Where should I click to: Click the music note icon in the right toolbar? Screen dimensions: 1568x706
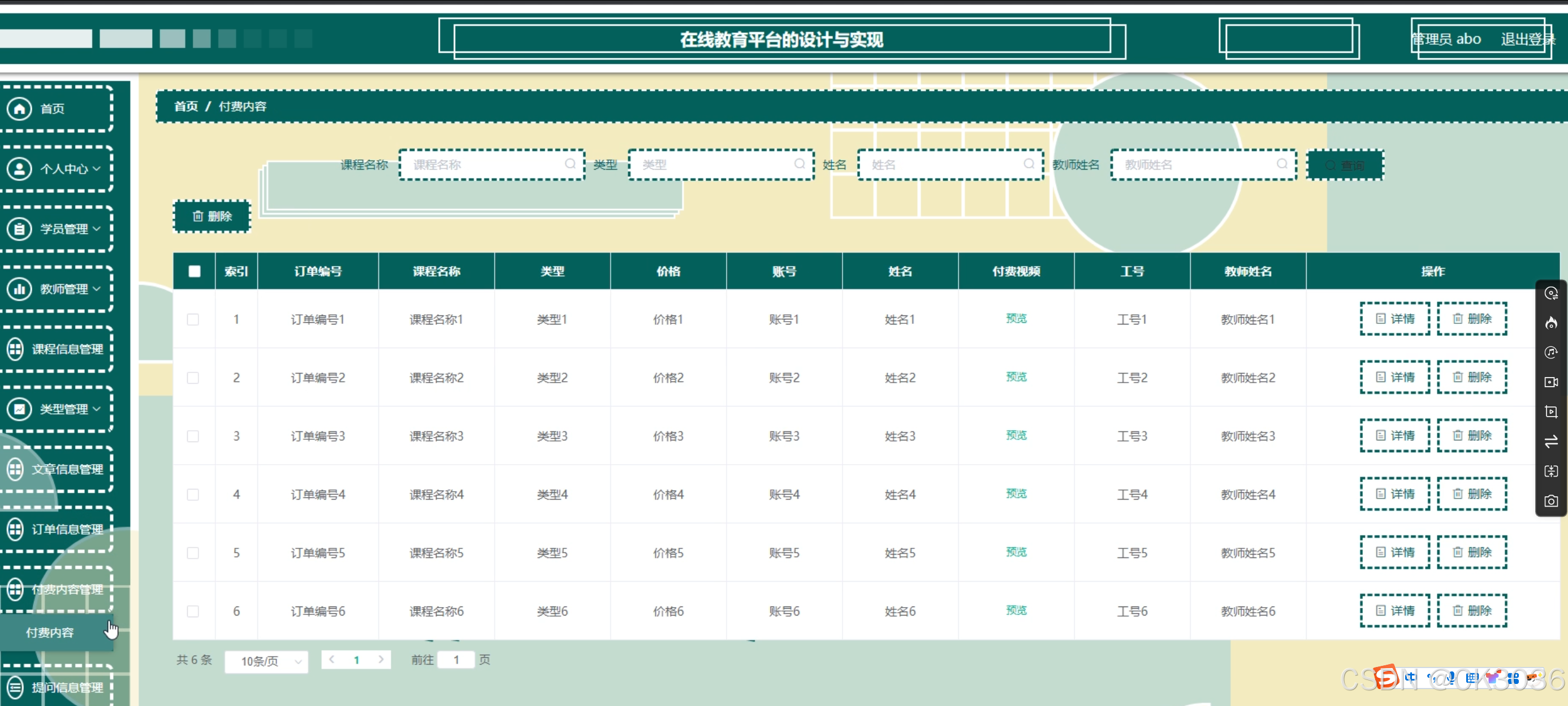click(1551, 352)
